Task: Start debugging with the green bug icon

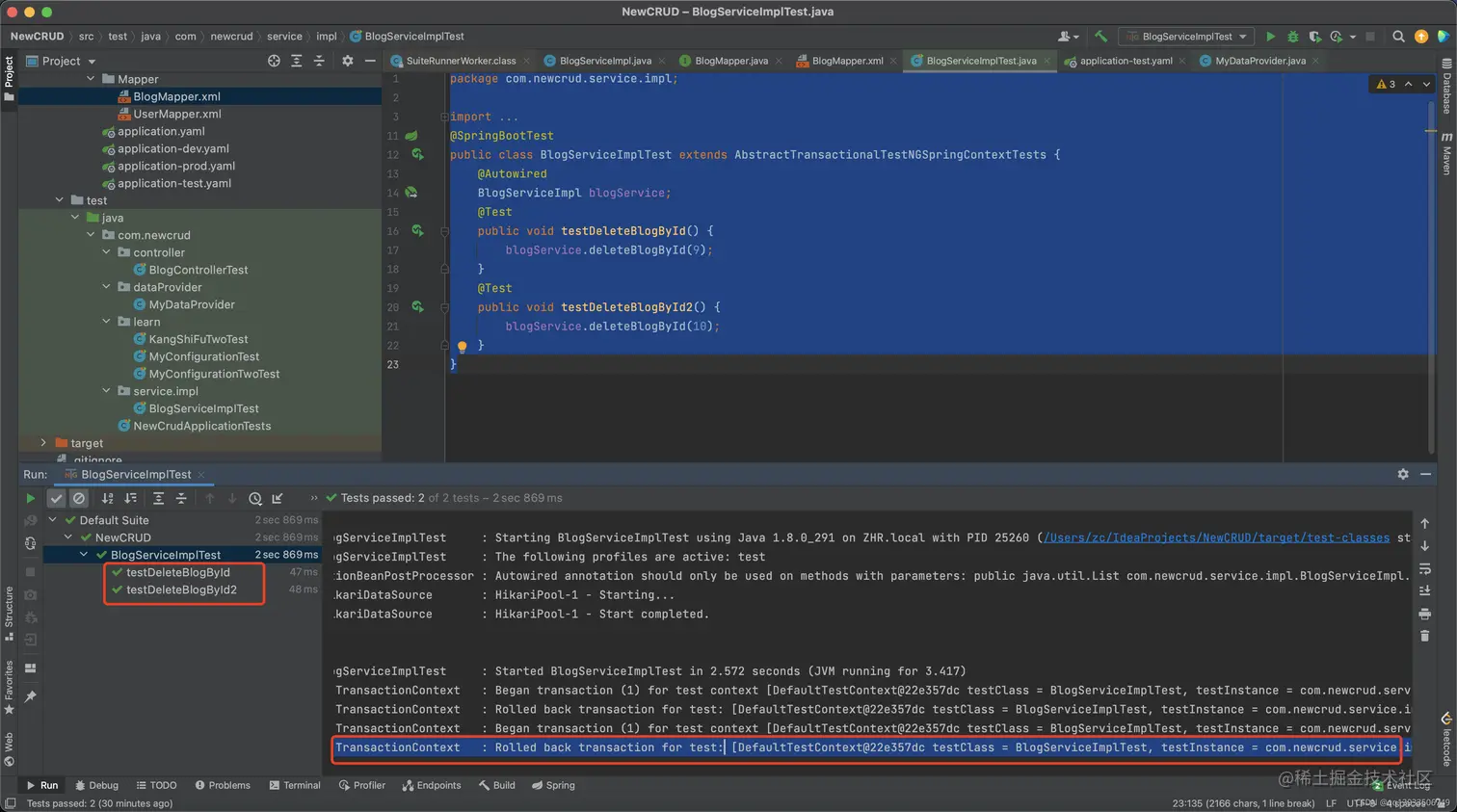Action: pyautogui.click(x=1293, y=37)
